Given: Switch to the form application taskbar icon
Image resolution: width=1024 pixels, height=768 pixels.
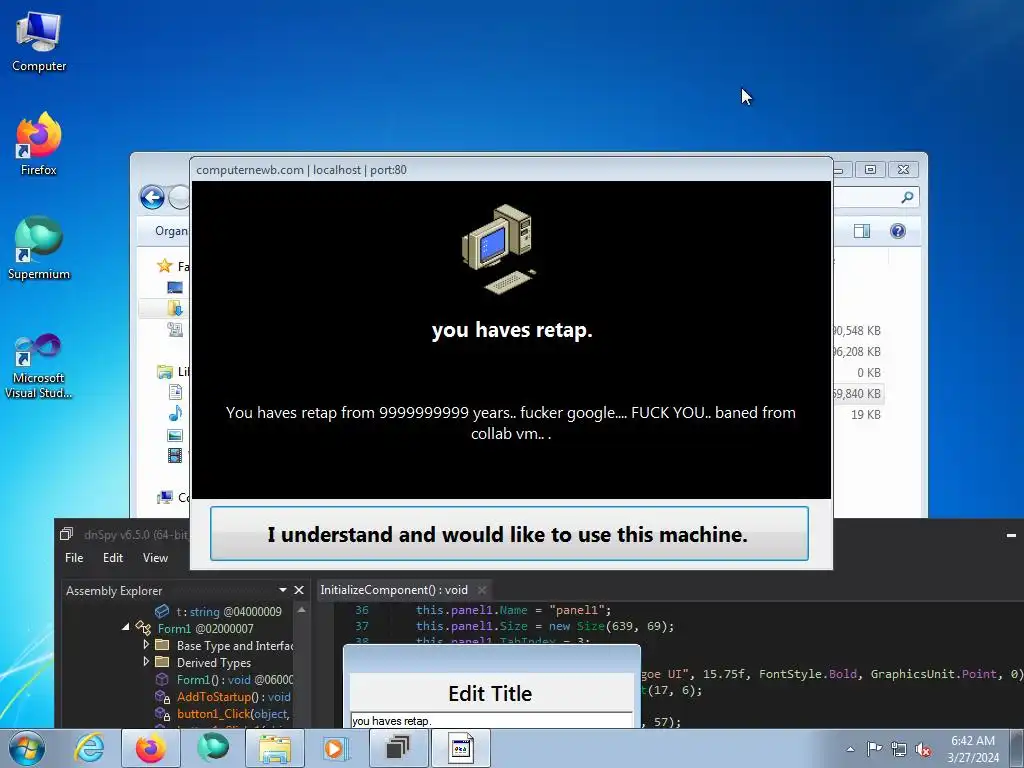Looking at the screenshot, I should tap(460, 748).
